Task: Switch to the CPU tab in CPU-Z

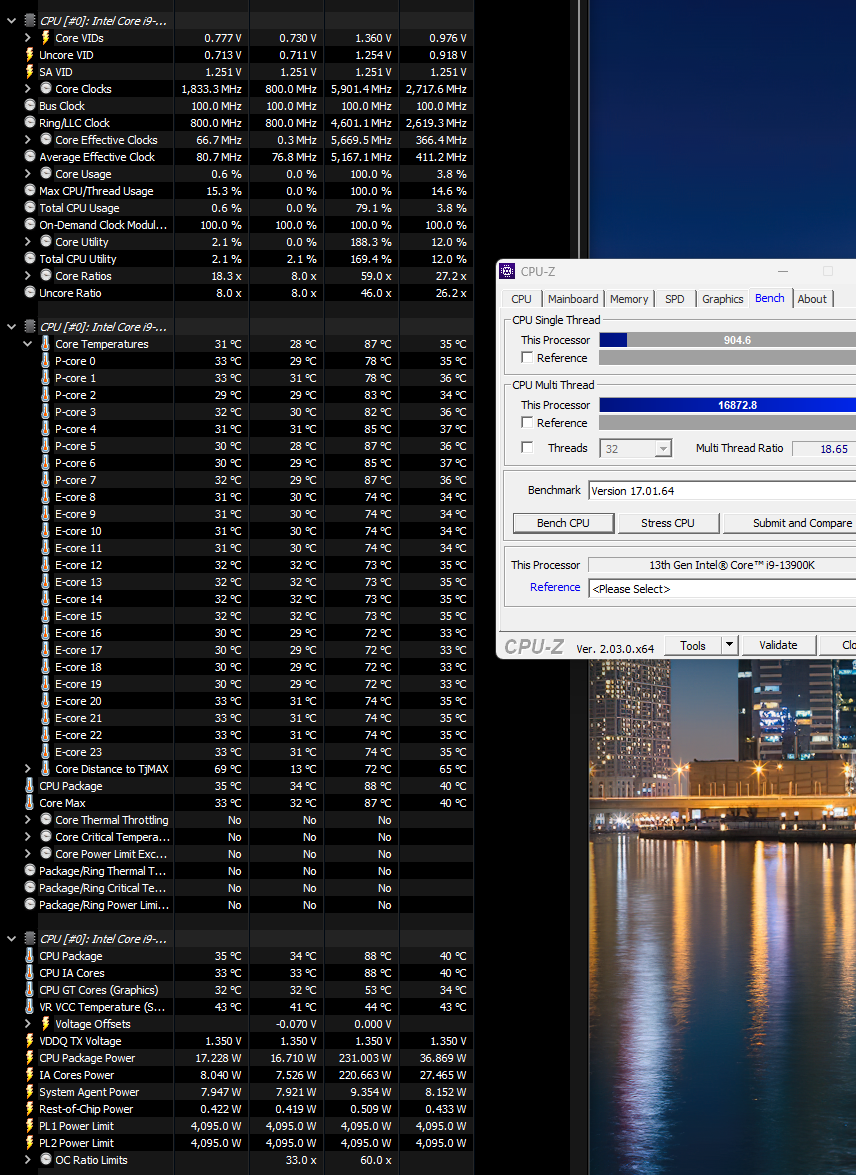Action: point(521,298)
